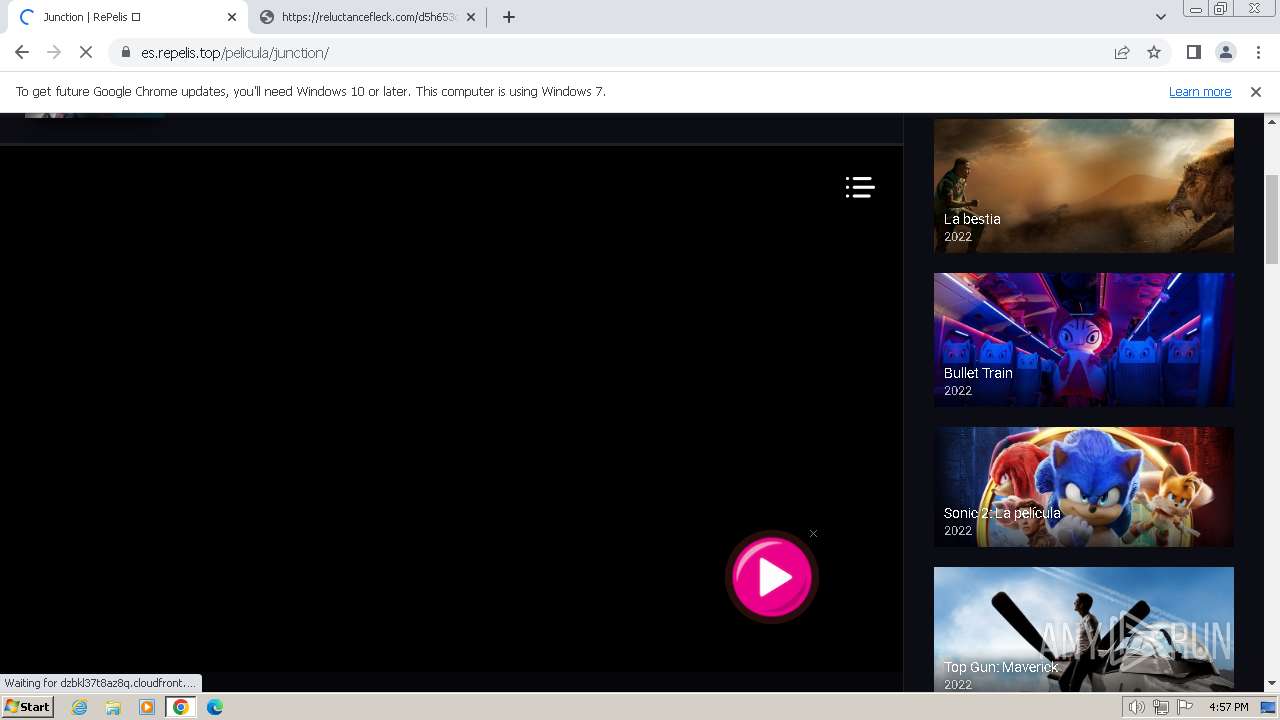
Task: Expand the tab search dropdown
Action: click(x=1160, y=17)
